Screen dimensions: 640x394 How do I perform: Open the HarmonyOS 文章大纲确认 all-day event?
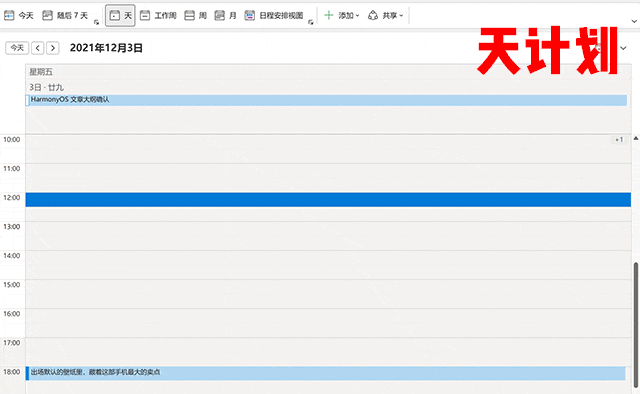pos(326,100)
